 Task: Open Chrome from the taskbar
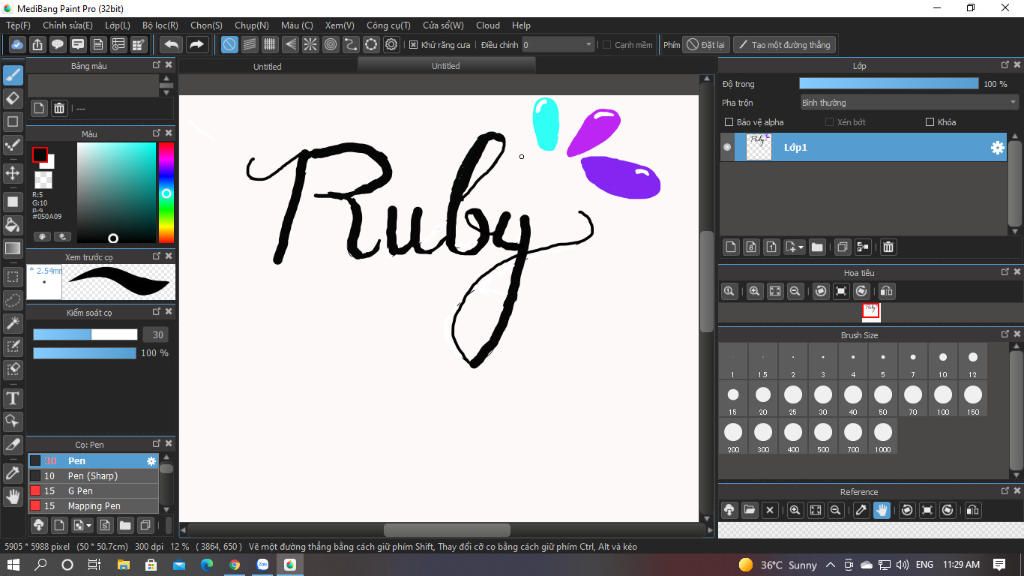[234, 565]
